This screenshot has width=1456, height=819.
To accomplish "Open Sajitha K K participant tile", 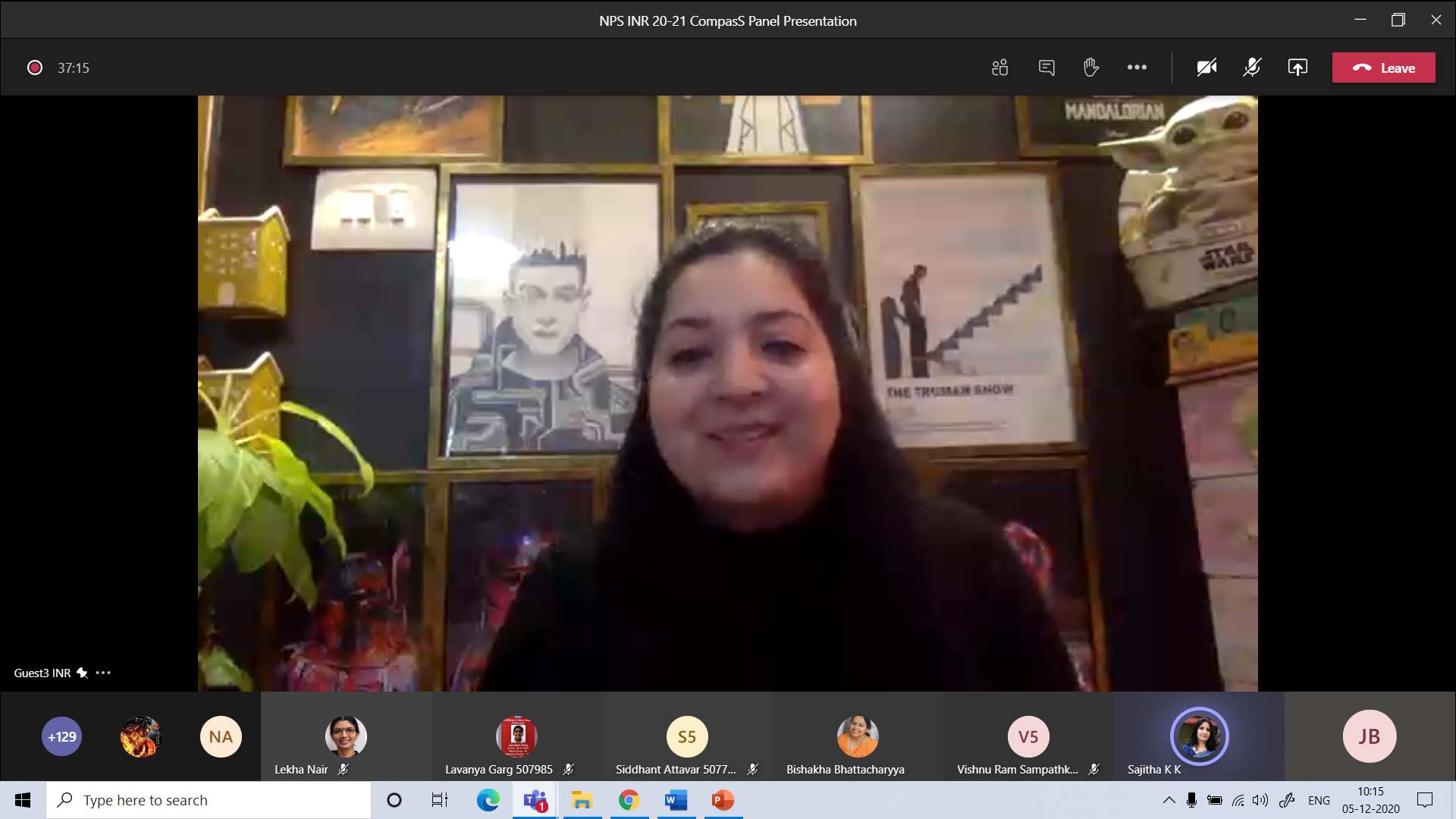I will 1199,736.
